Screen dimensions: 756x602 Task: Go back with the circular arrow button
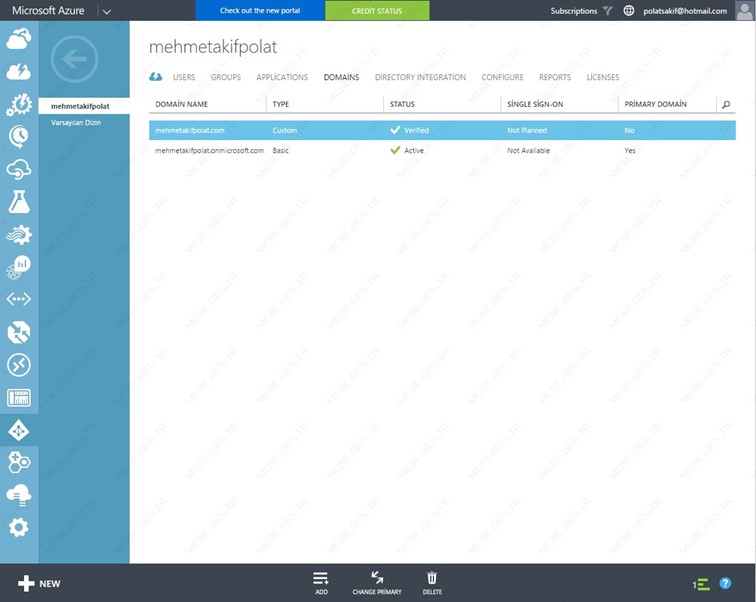tap(74, 59)
